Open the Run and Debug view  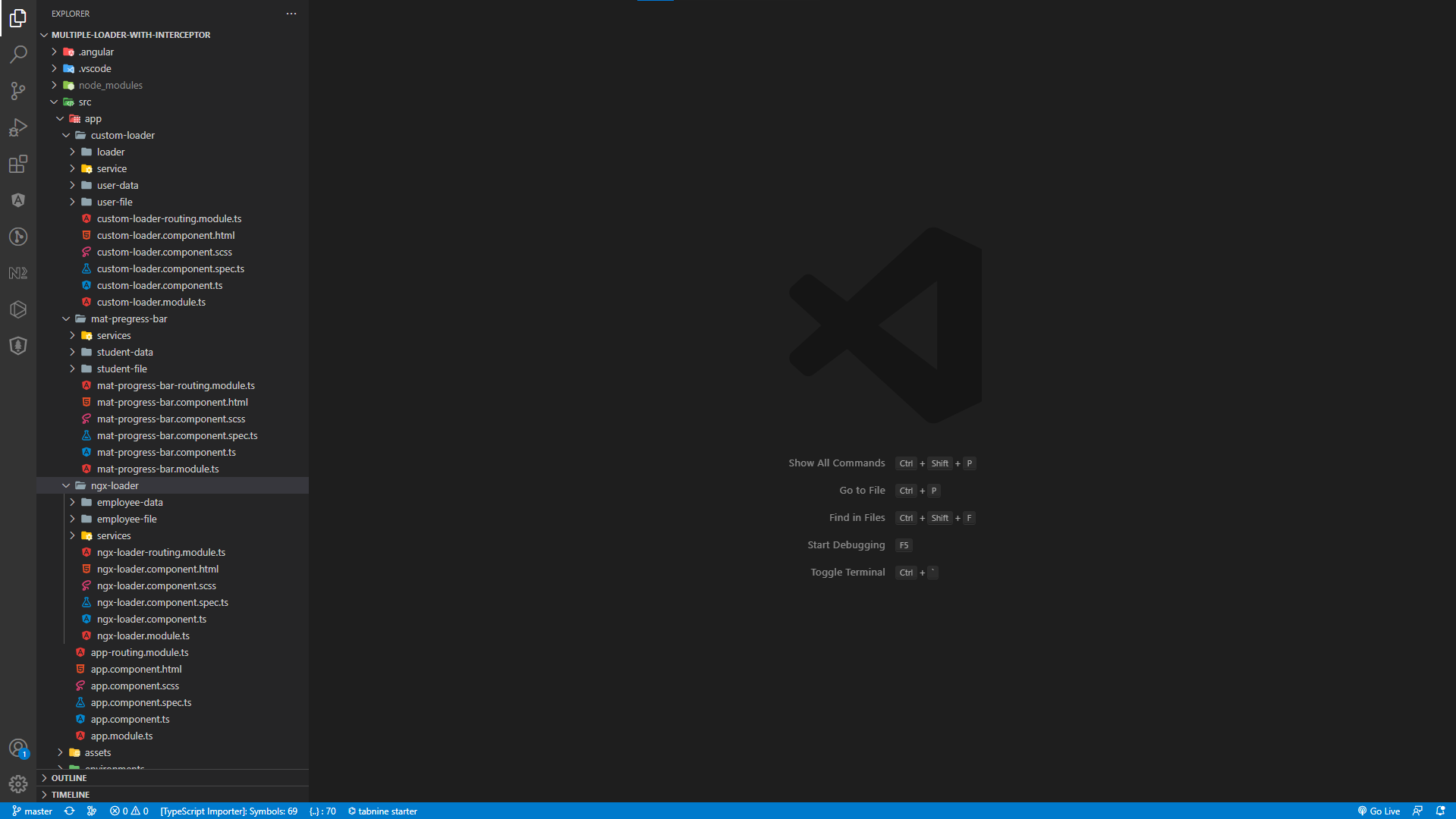tap(18, 127)
